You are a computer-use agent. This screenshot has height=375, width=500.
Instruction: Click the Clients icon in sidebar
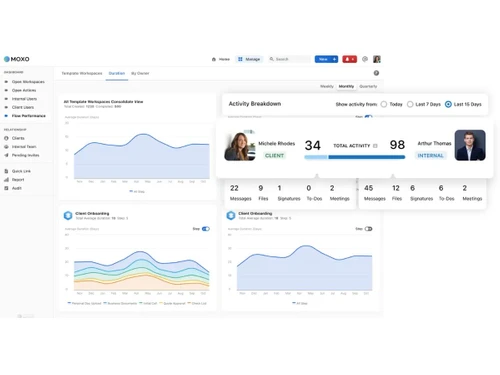[x=6, y=138]
